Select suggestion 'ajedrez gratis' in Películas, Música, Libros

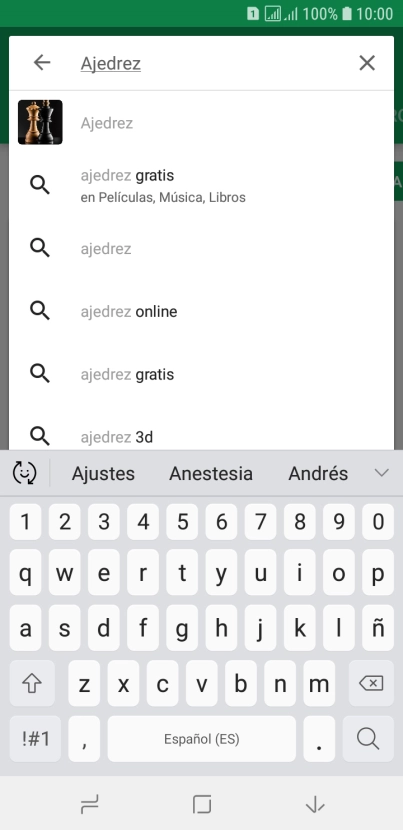(x=201, y=186)
